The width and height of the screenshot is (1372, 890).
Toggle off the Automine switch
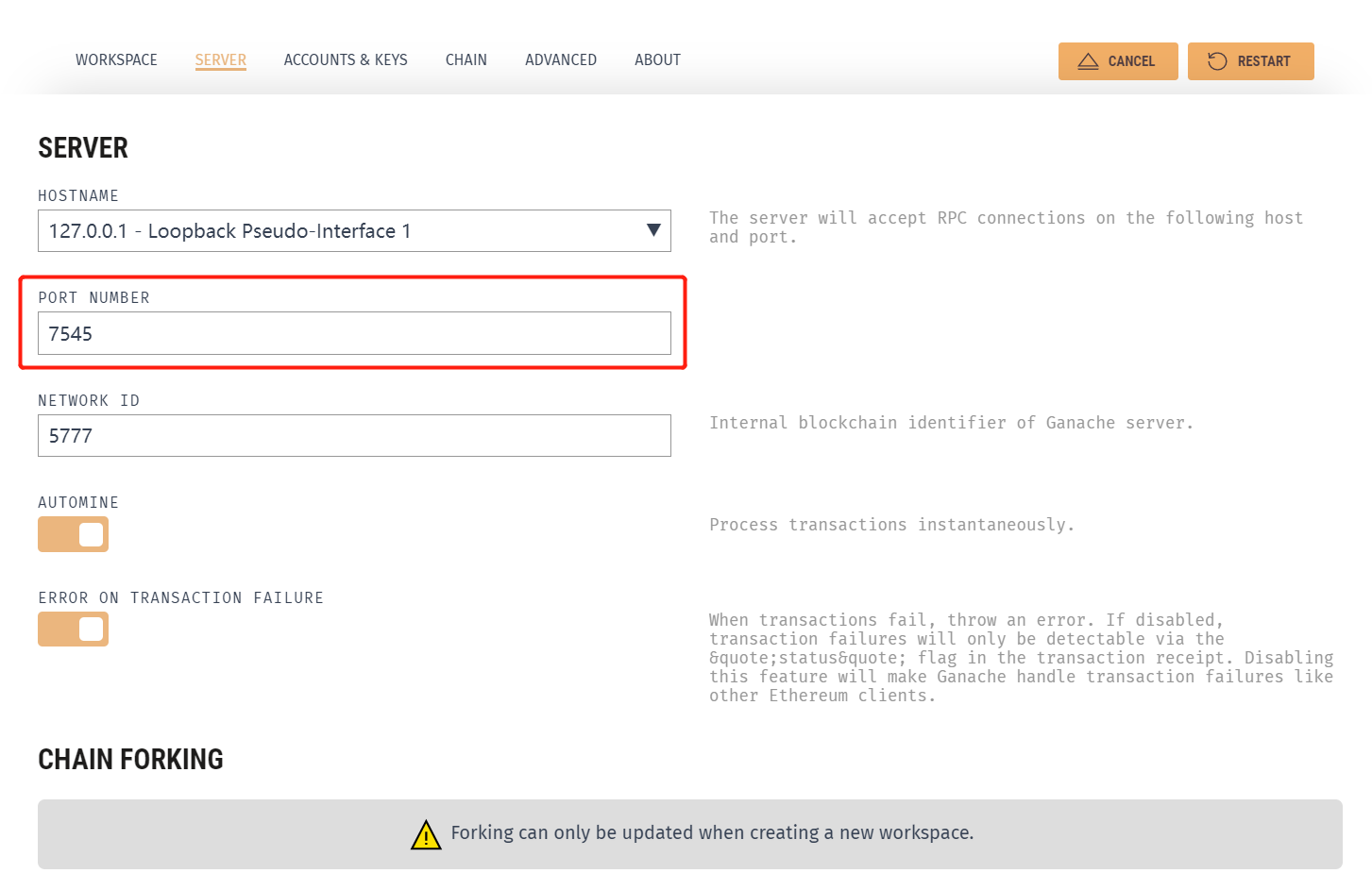(x=73, y=534)
